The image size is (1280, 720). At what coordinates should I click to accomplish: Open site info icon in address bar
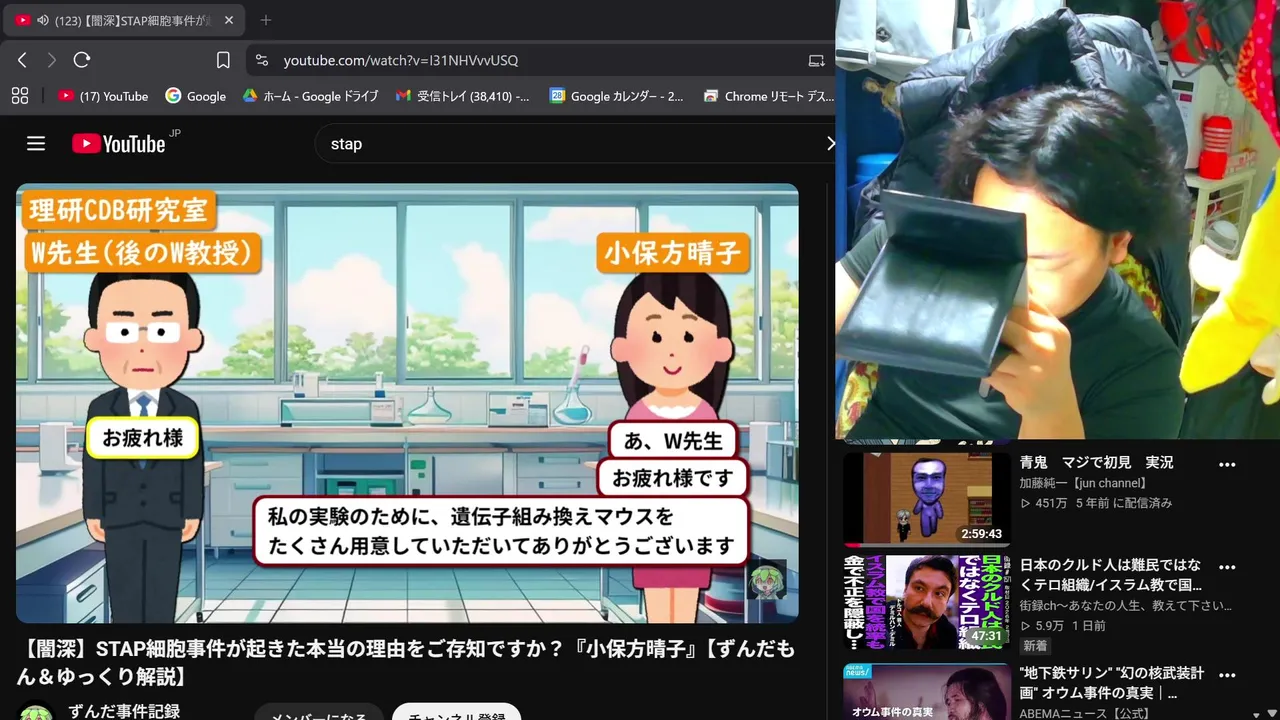(262, 60)
